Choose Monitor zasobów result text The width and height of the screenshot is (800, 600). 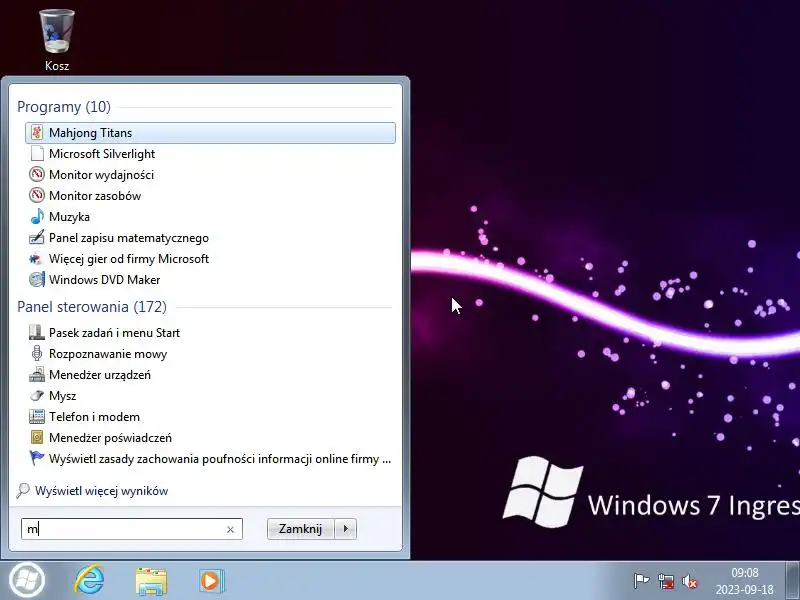pos(95,195)
